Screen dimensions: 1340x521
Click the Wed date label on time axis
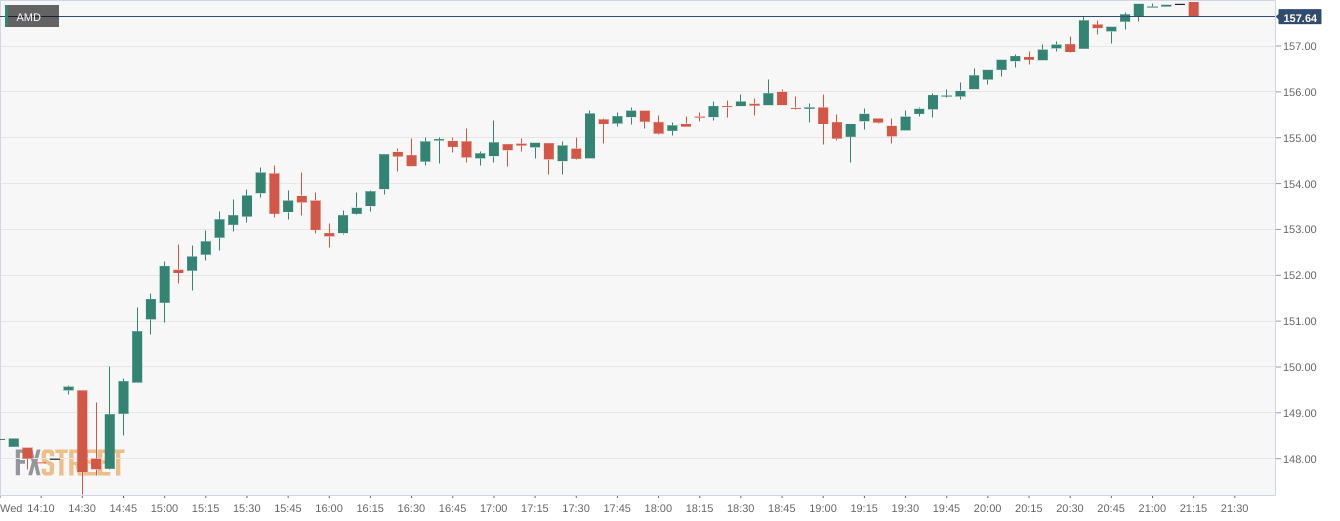click(x=11, y=508)
